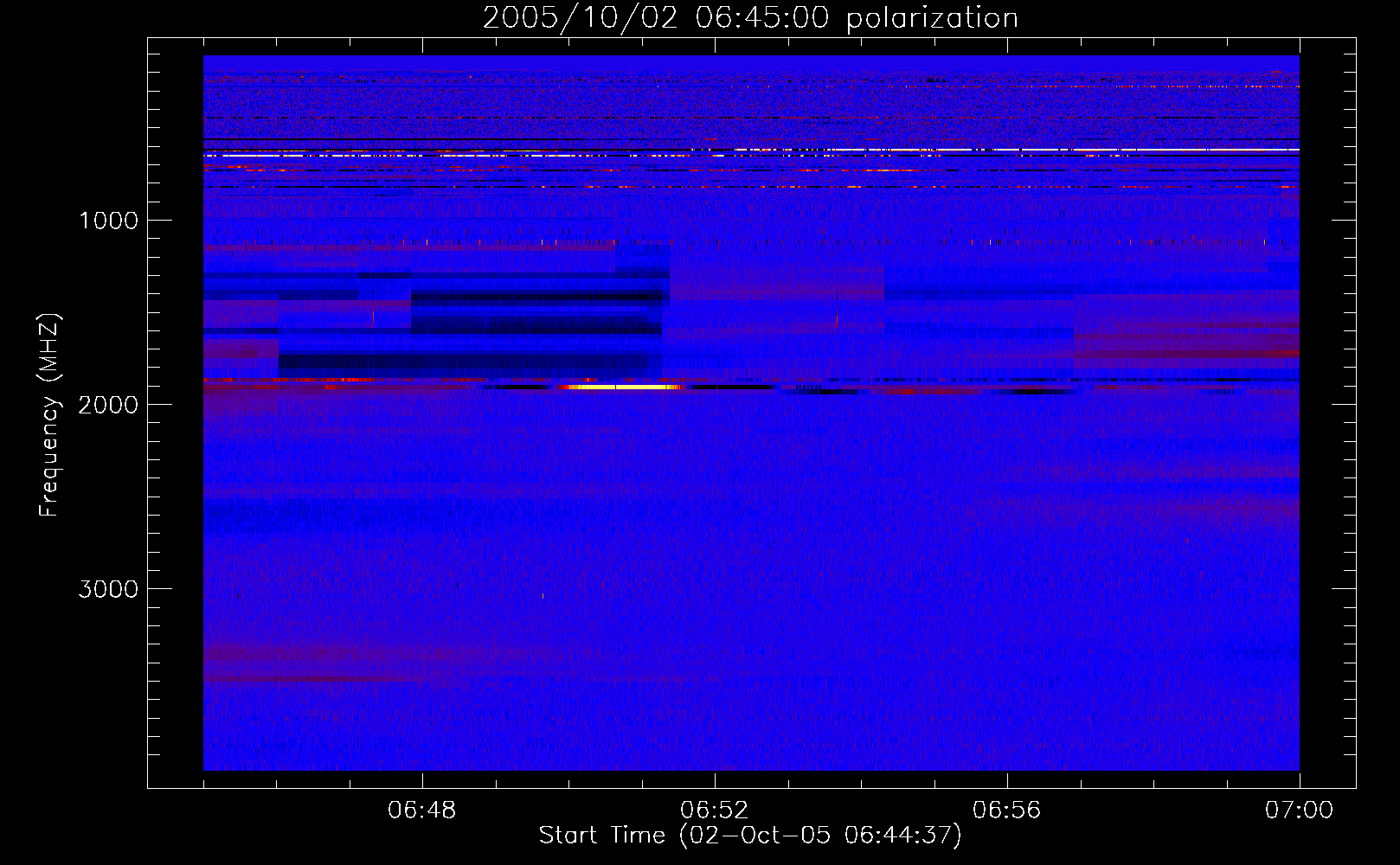Click the '2000' frequency axis label
Screen dimensions: 1400x865
pyautogui.click(x=108, y=405)
